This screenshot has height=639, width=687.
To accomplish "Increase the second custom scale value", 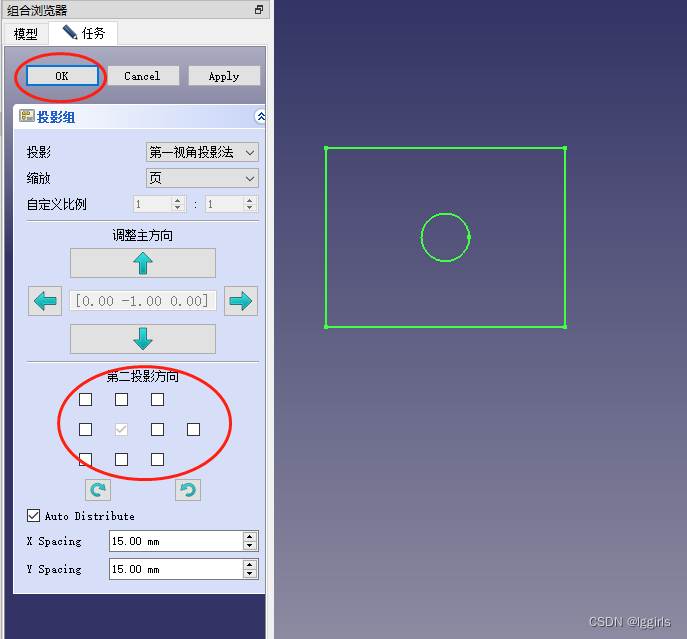I will coord(249,200).
